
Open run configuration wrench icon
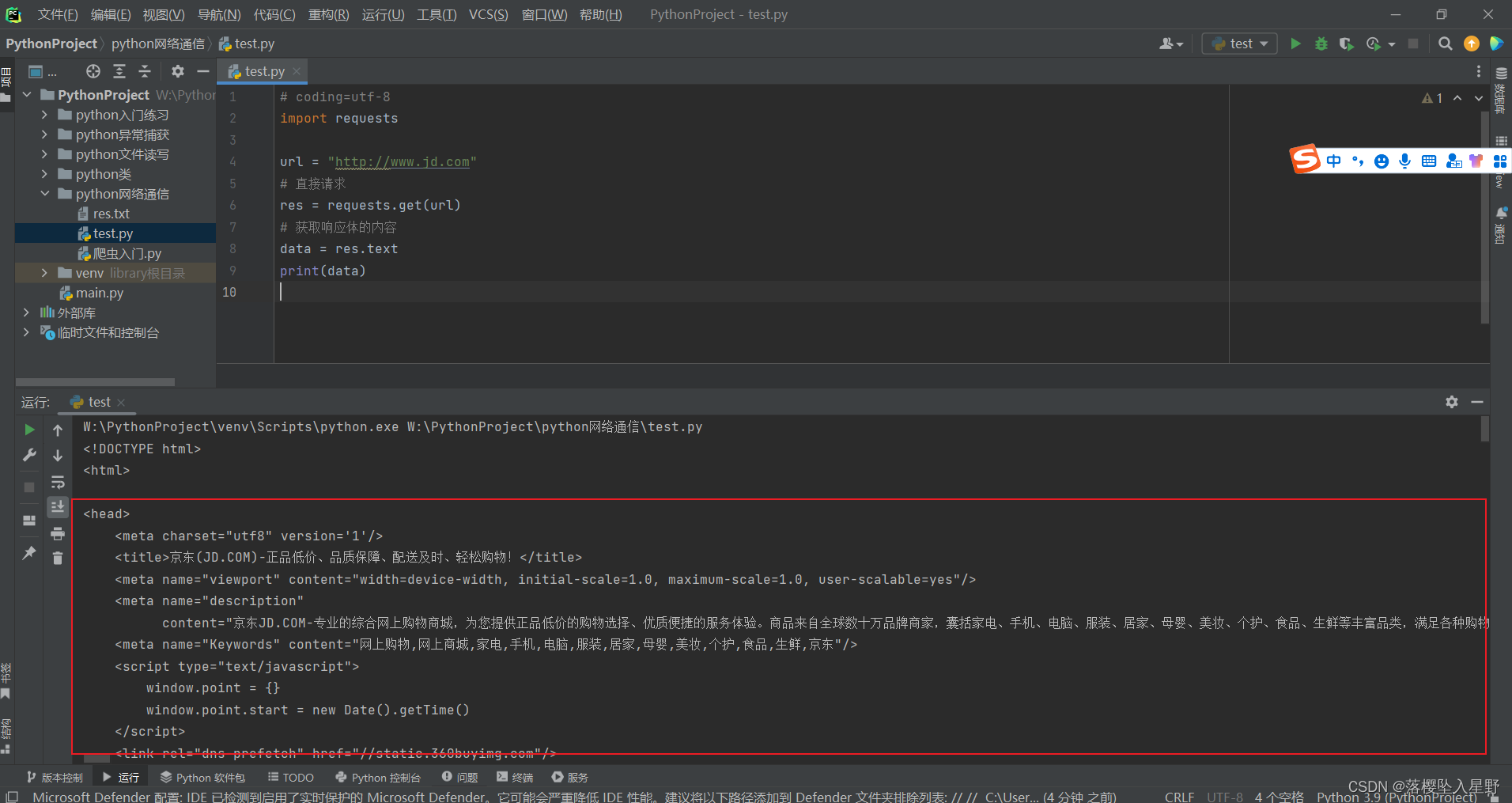[x=29, y=455]
